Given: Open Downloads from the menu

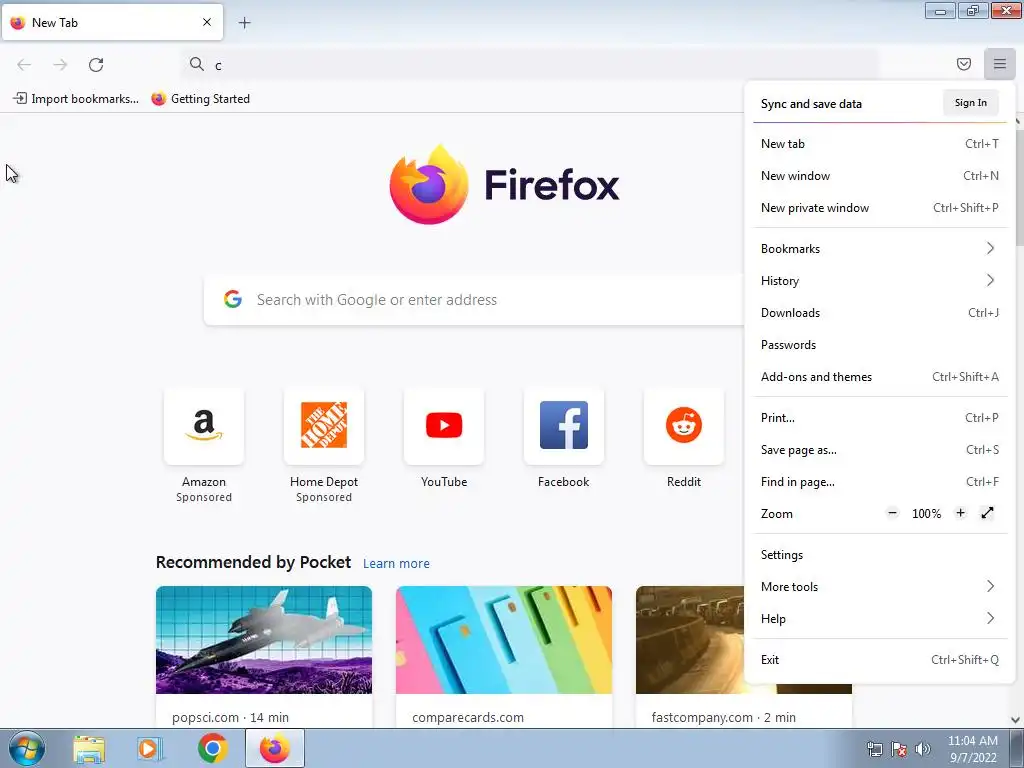Looking at the screenshot, I should point(879,313).
